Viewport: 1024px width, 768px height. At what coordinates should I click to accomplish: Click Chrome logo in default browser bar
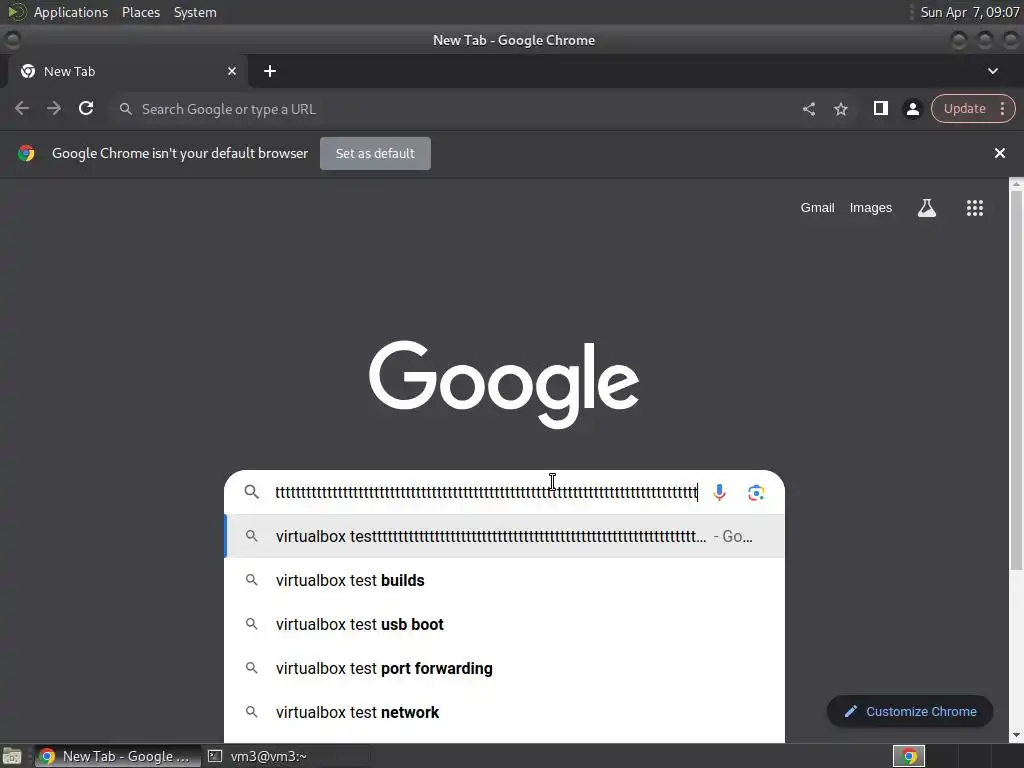(x=26, y=153)
